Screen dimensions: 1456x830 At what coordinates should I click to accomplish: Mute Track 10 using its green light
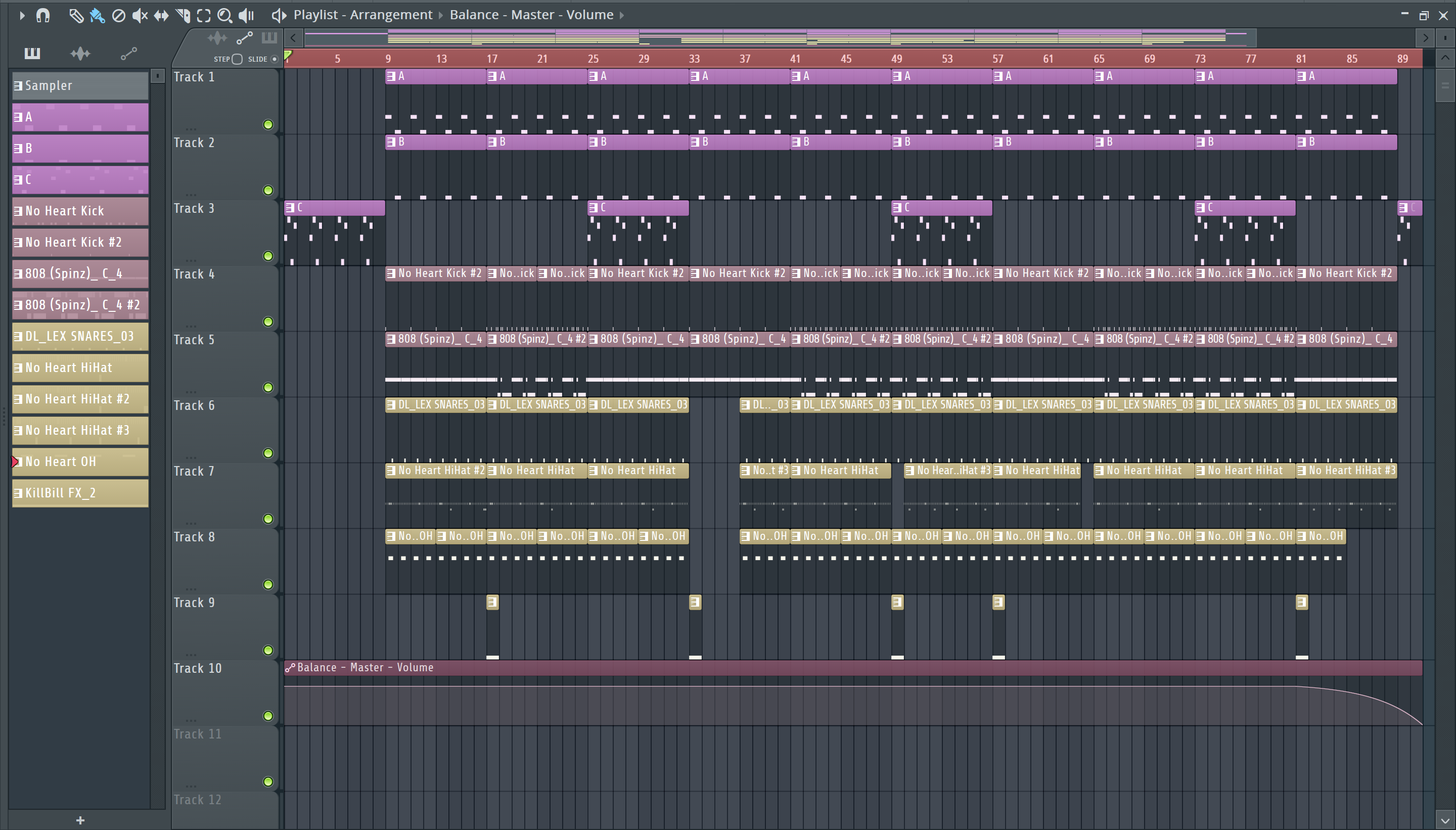tap(268, 716)
